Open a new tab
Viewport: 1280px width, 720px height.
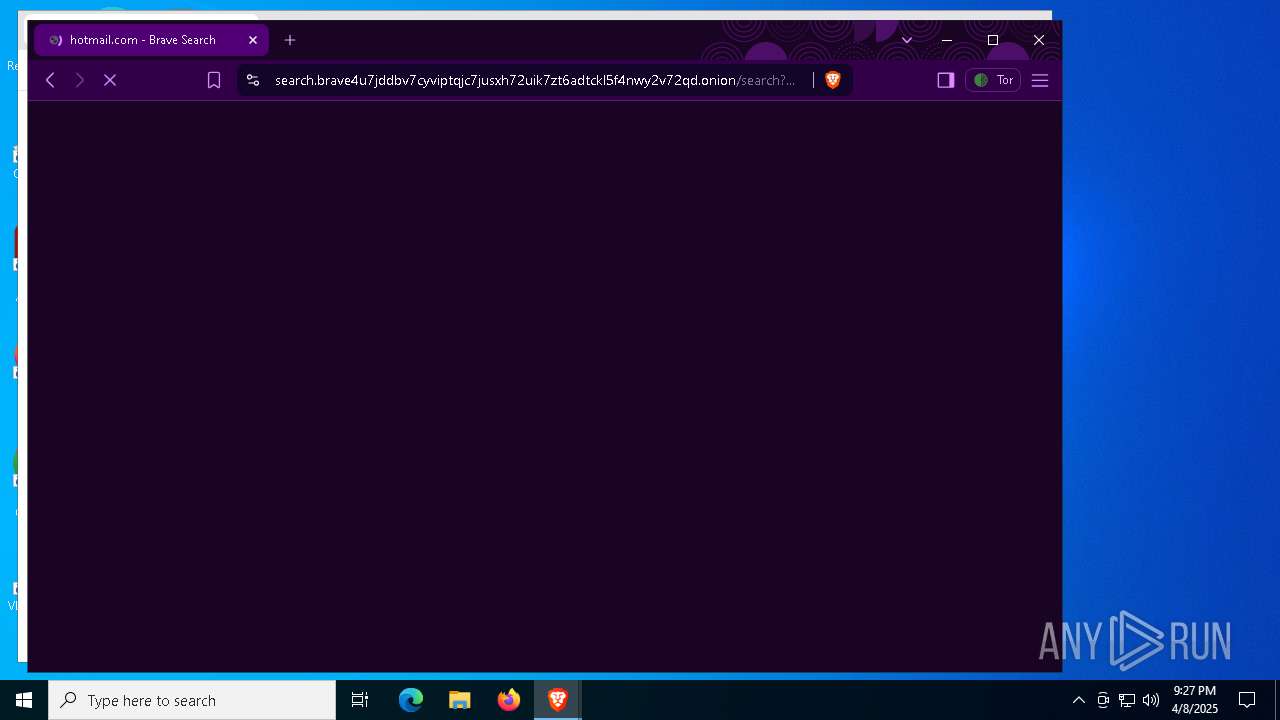290,40
